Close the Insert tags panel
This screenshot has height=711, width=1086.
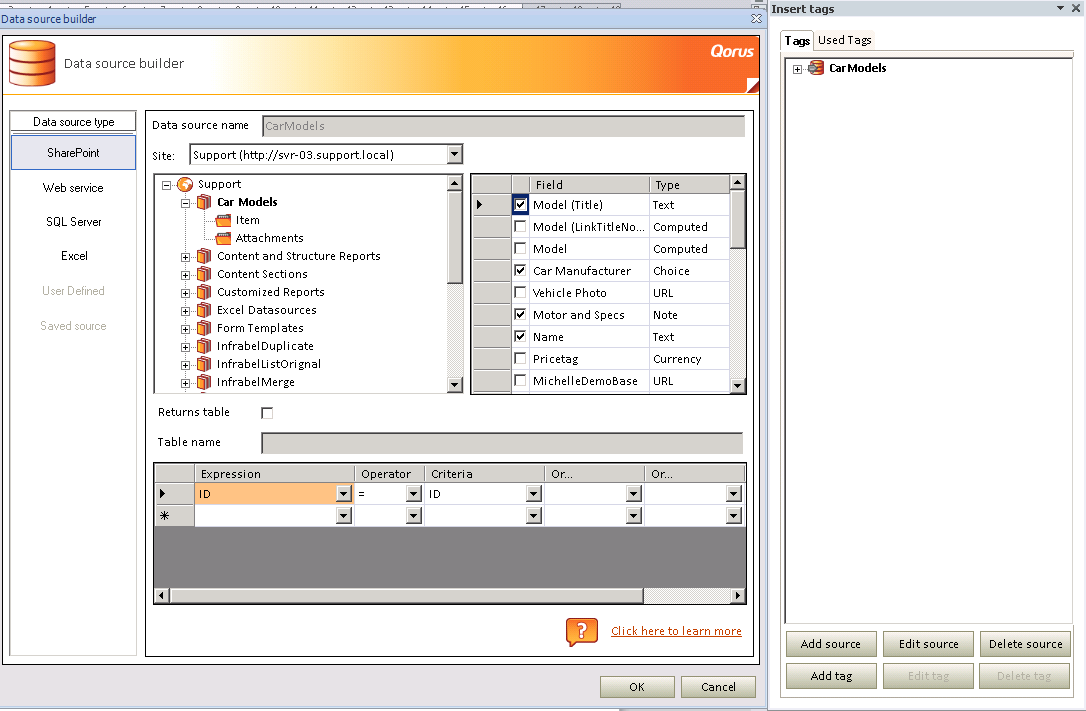1076,8
